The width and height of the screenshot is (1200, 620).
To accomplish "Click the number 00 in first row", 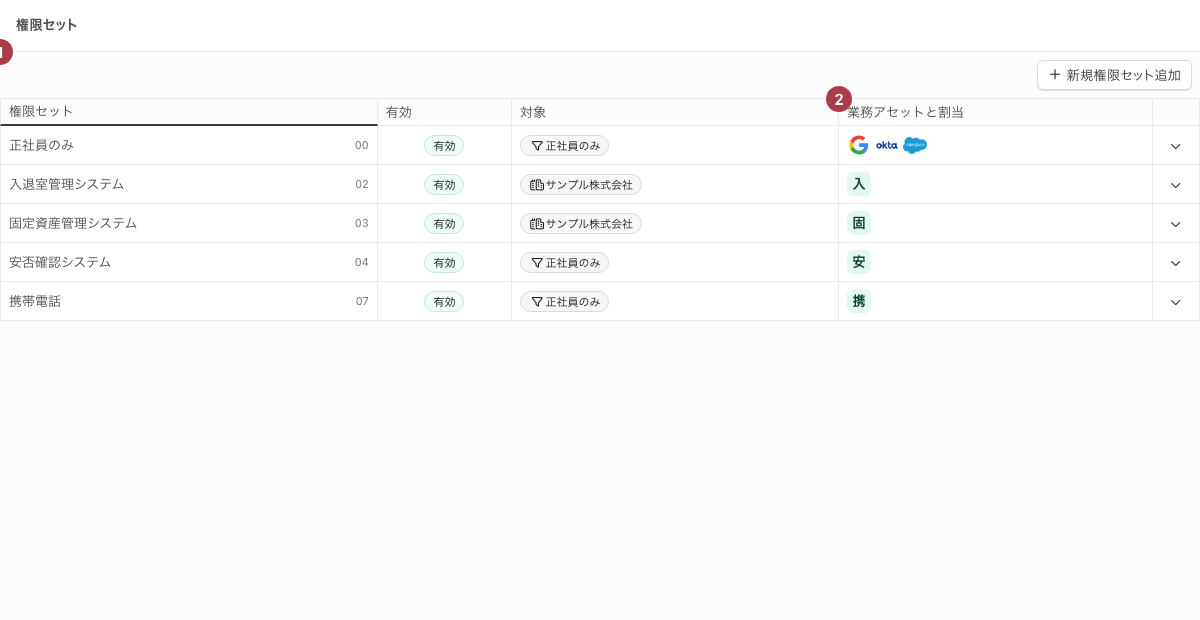I will click(362, 145).
